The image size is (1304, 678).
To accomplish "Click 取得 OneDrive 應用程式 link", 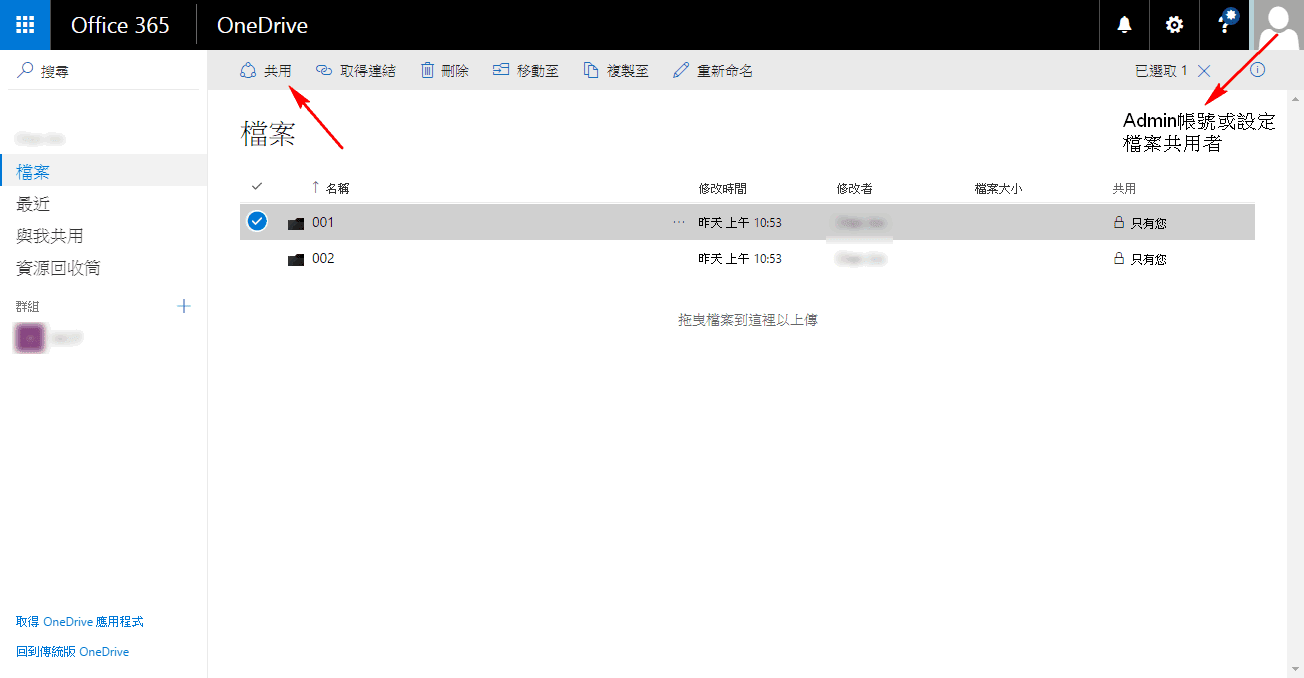I will (x=80, y=622).
